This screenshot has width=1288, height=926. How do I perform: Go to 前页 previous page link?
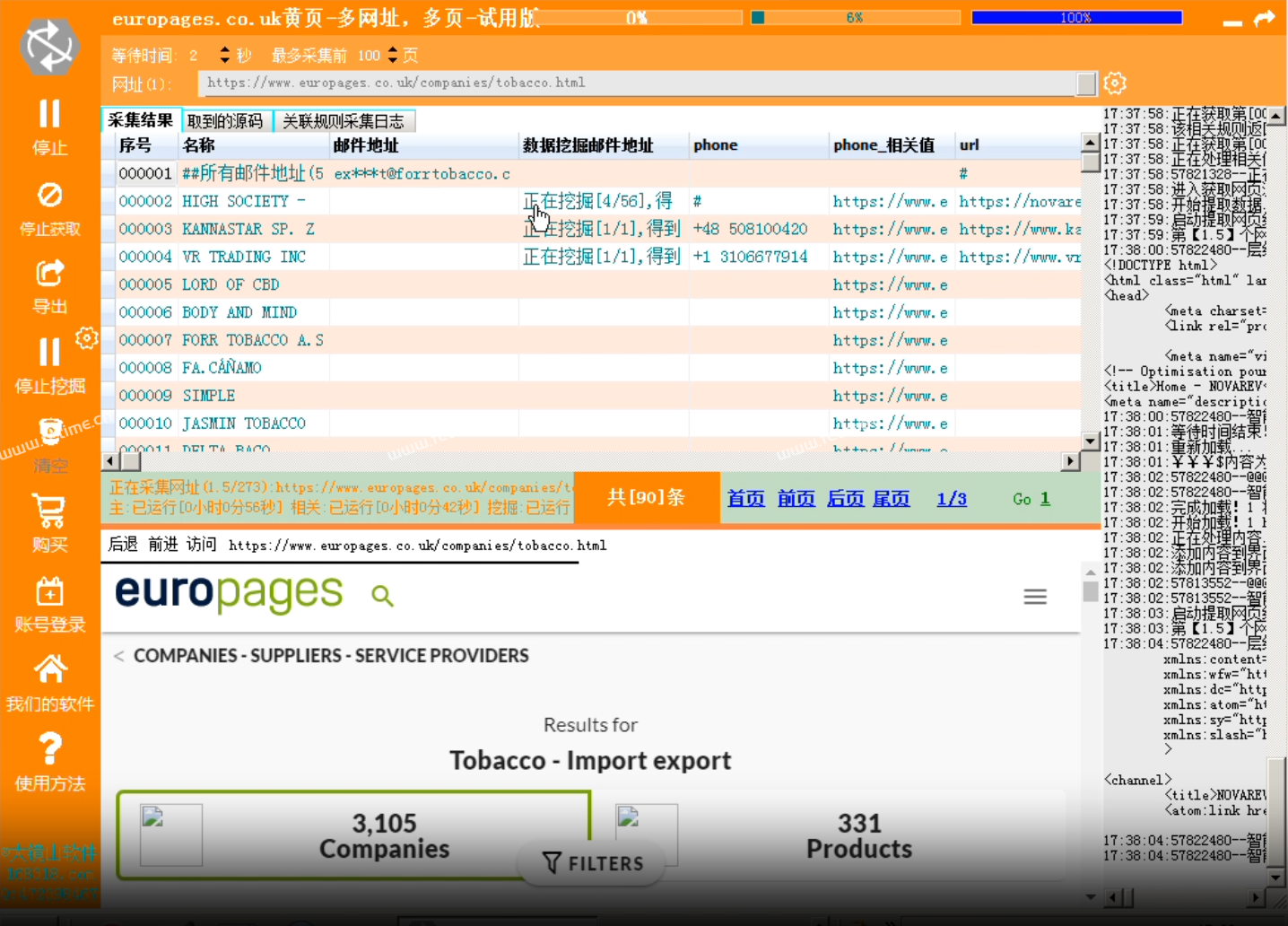tap(796, 498)
